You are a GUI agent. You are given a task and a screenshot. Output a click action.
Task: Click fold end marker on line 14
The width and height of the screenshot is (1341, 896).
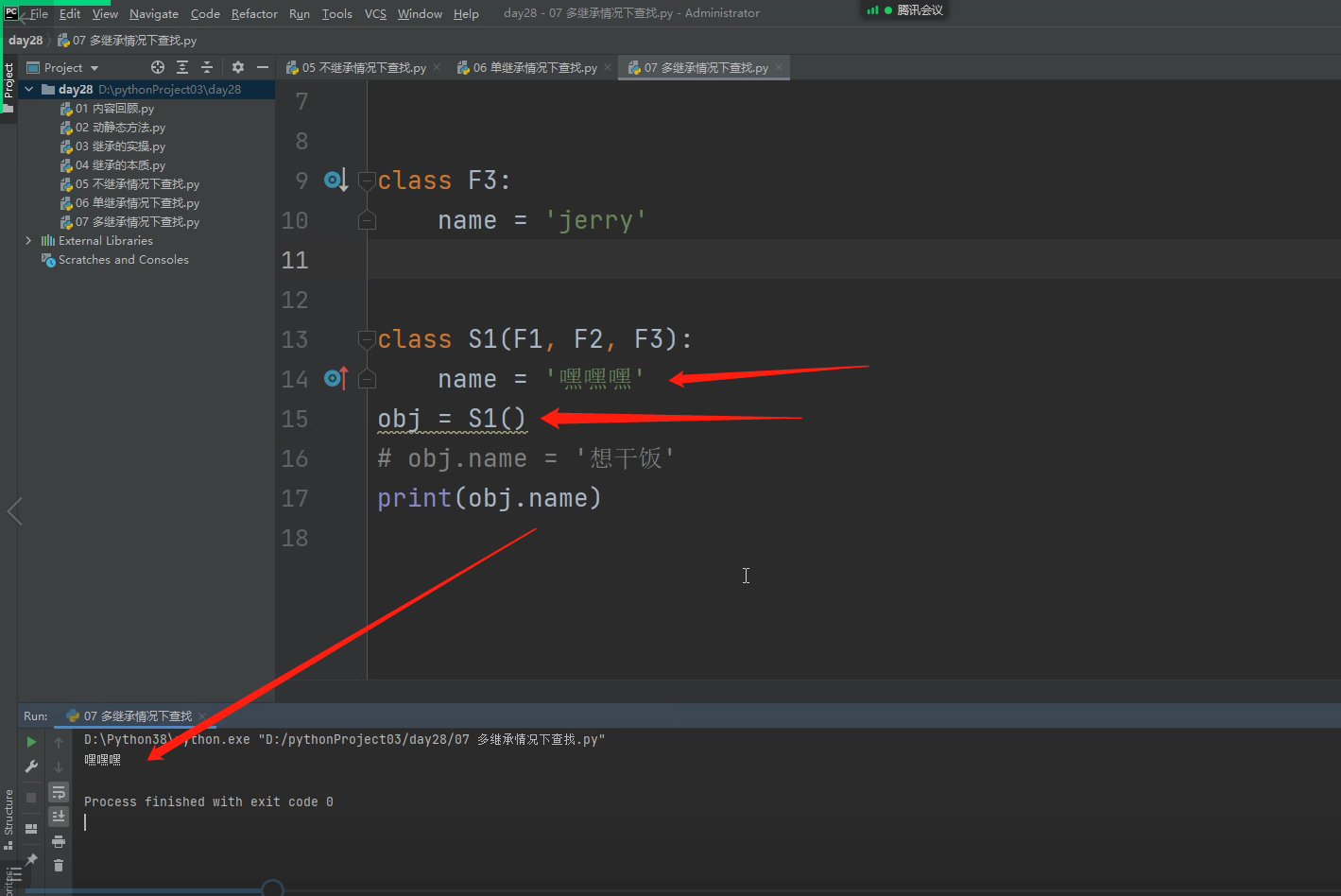coord(367,379)
